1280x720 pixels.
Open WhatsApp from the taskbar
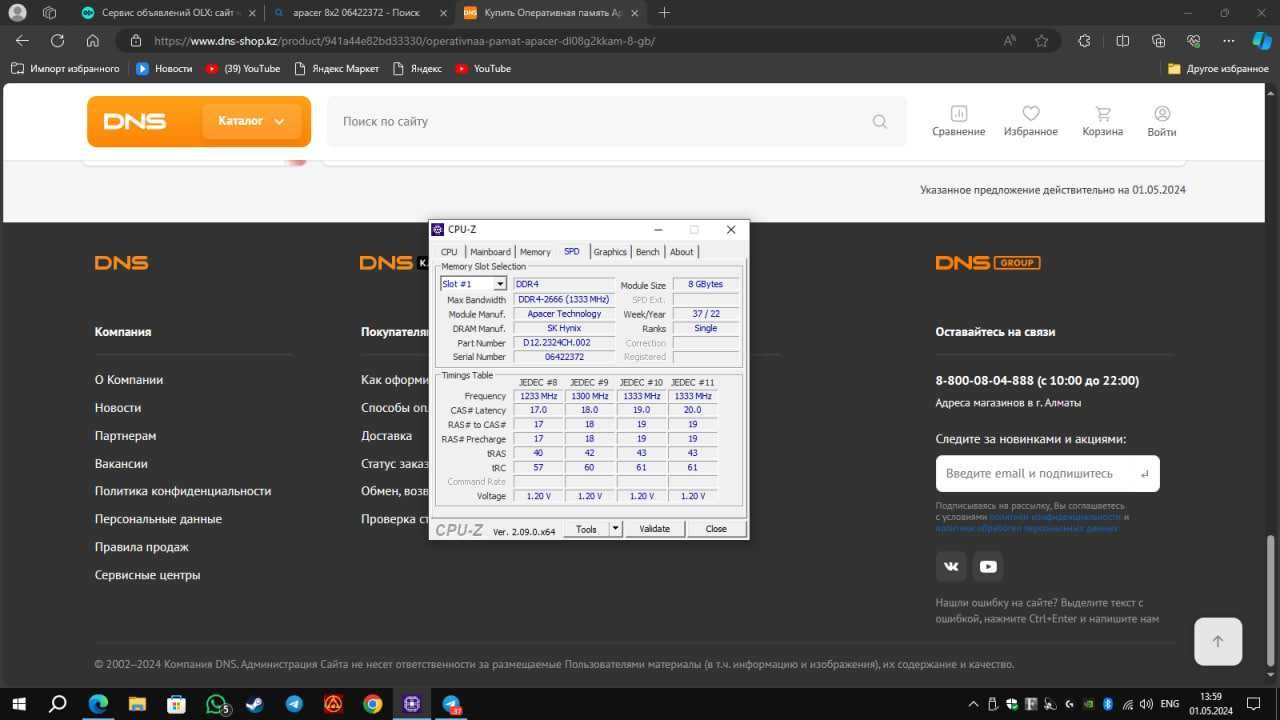[x=217, y=704]
